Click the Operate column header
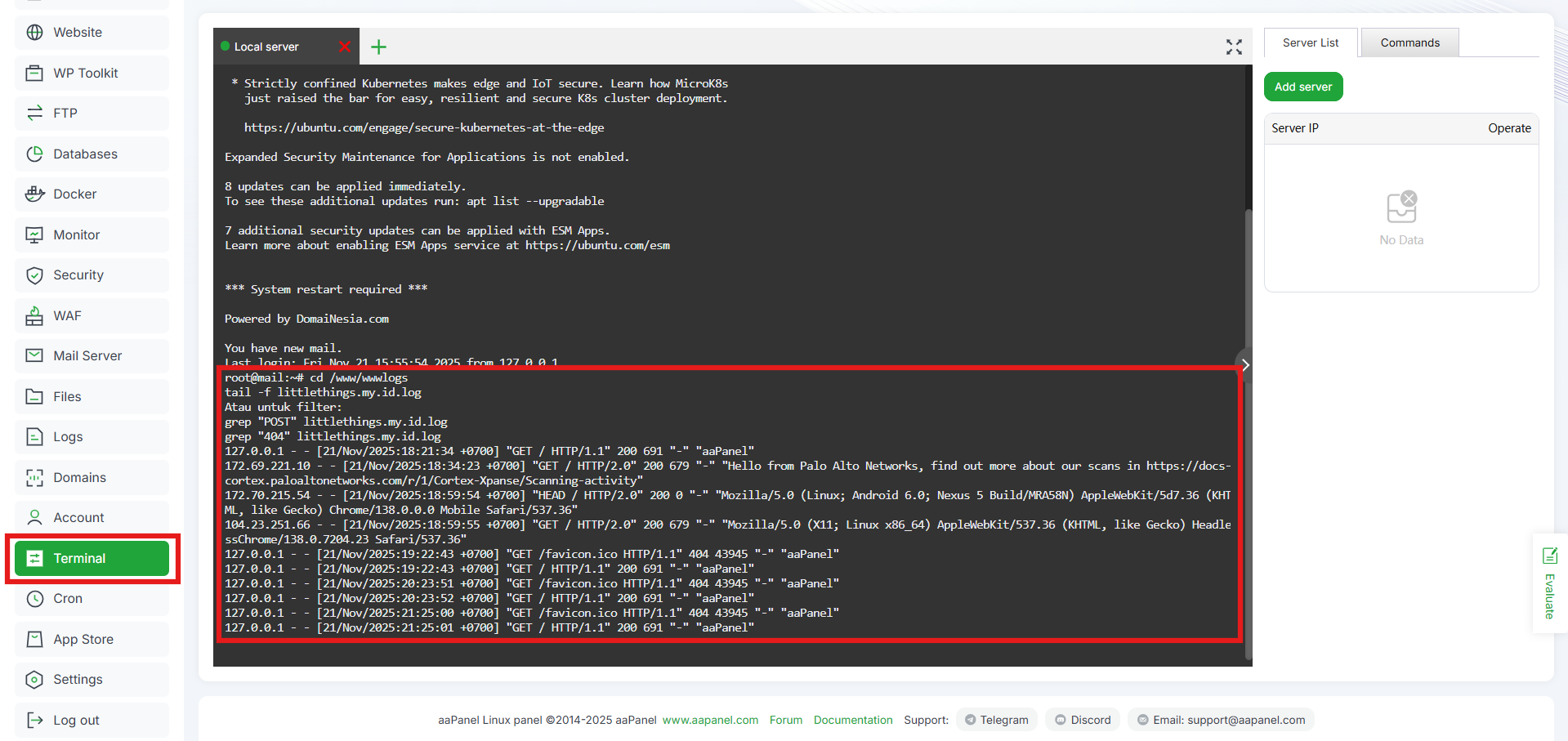 click(x=1509, y=128)
